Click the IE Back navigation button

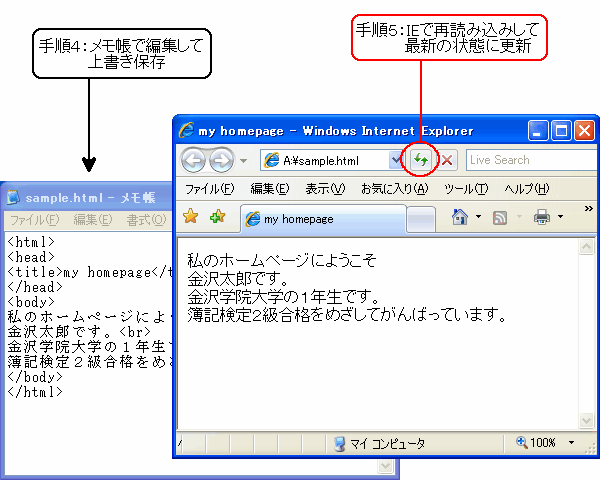[x=193, y=160]
